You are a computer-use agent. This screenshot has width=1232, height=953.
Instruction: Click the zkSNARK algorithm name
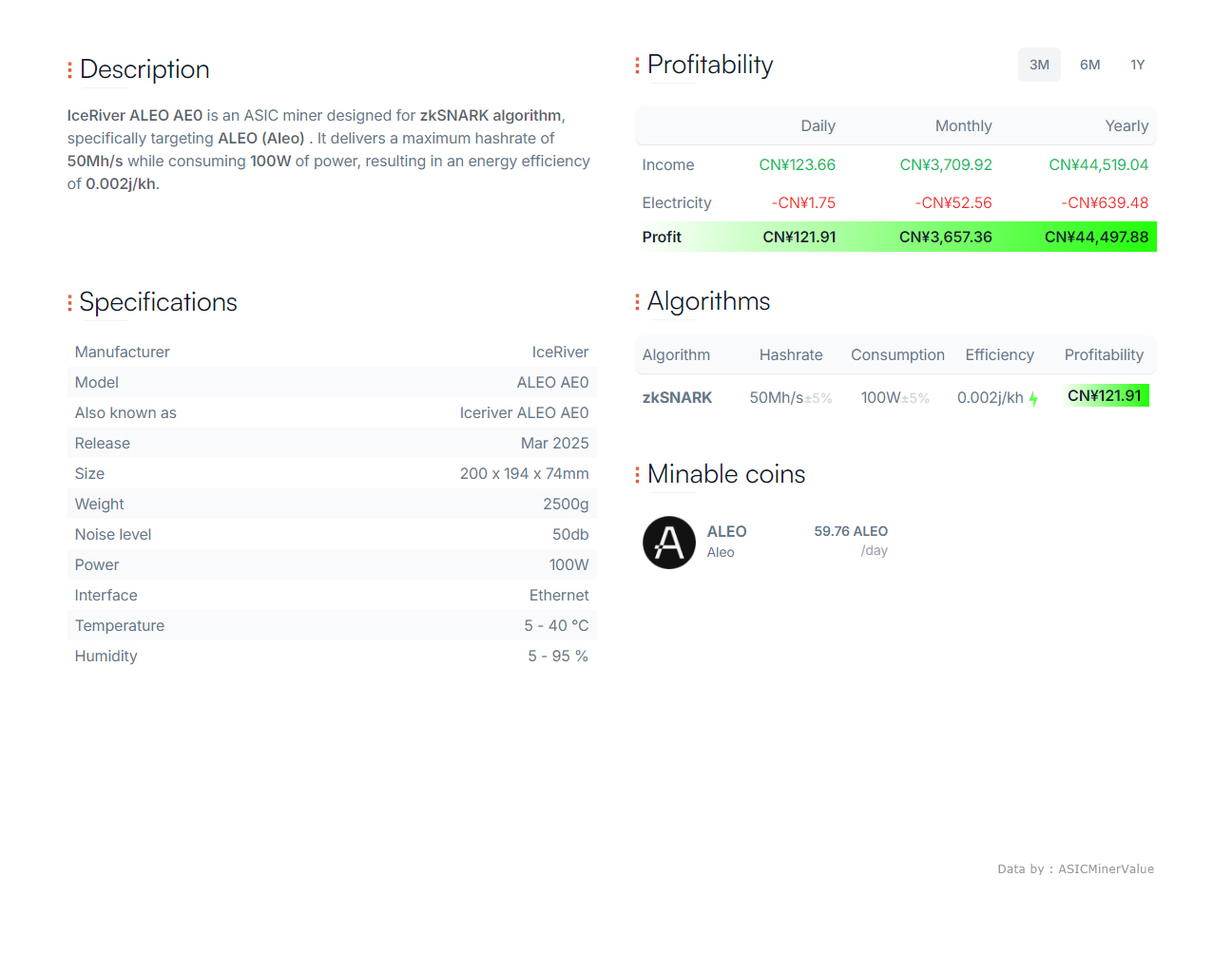[677, 397]
